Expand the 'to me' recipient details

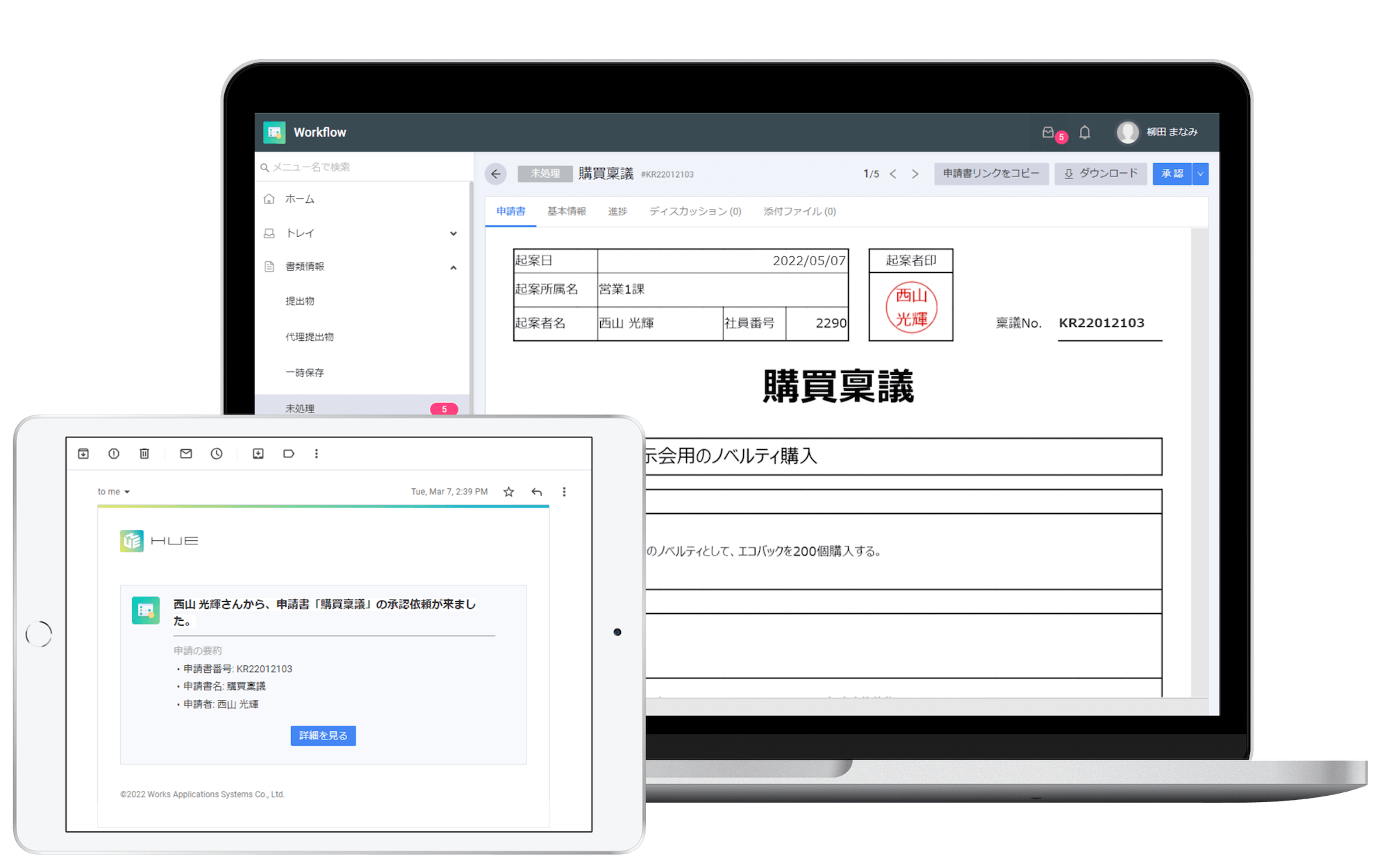127,492
